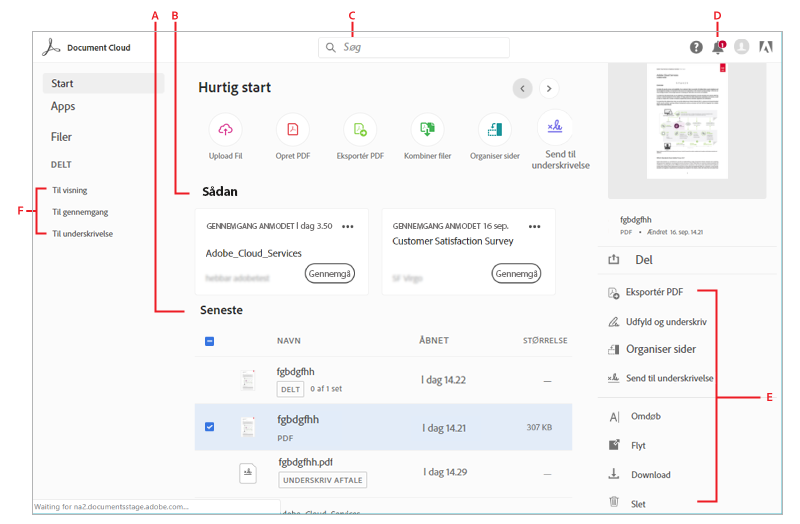Select the Kombiner filer icon
This screenshot has height=524, width=800.
coord(428,129)
